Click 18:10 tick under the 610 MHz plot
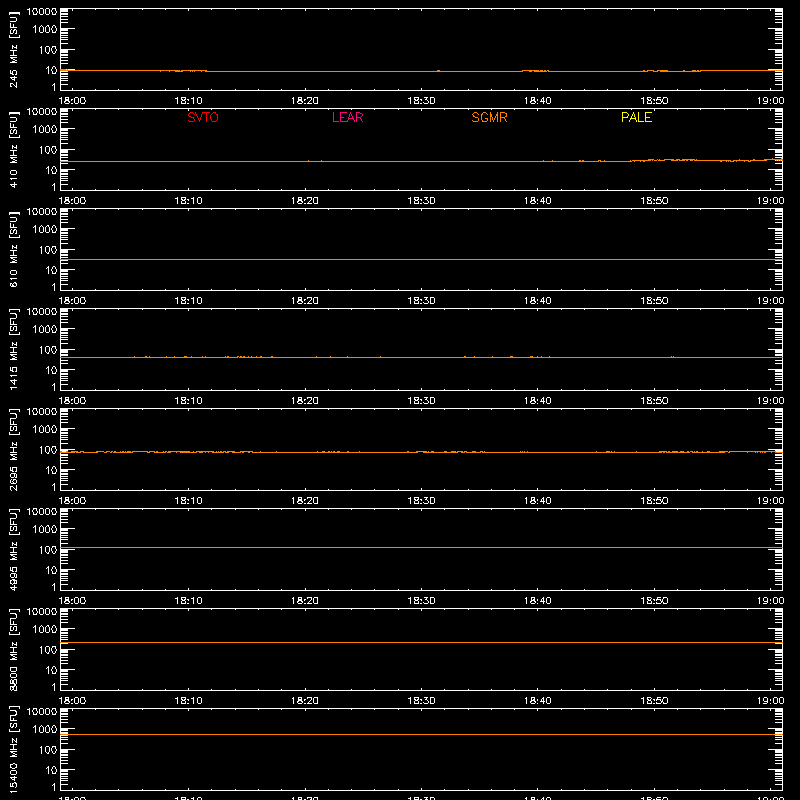 pyautogui.click(x=188, y=301)
